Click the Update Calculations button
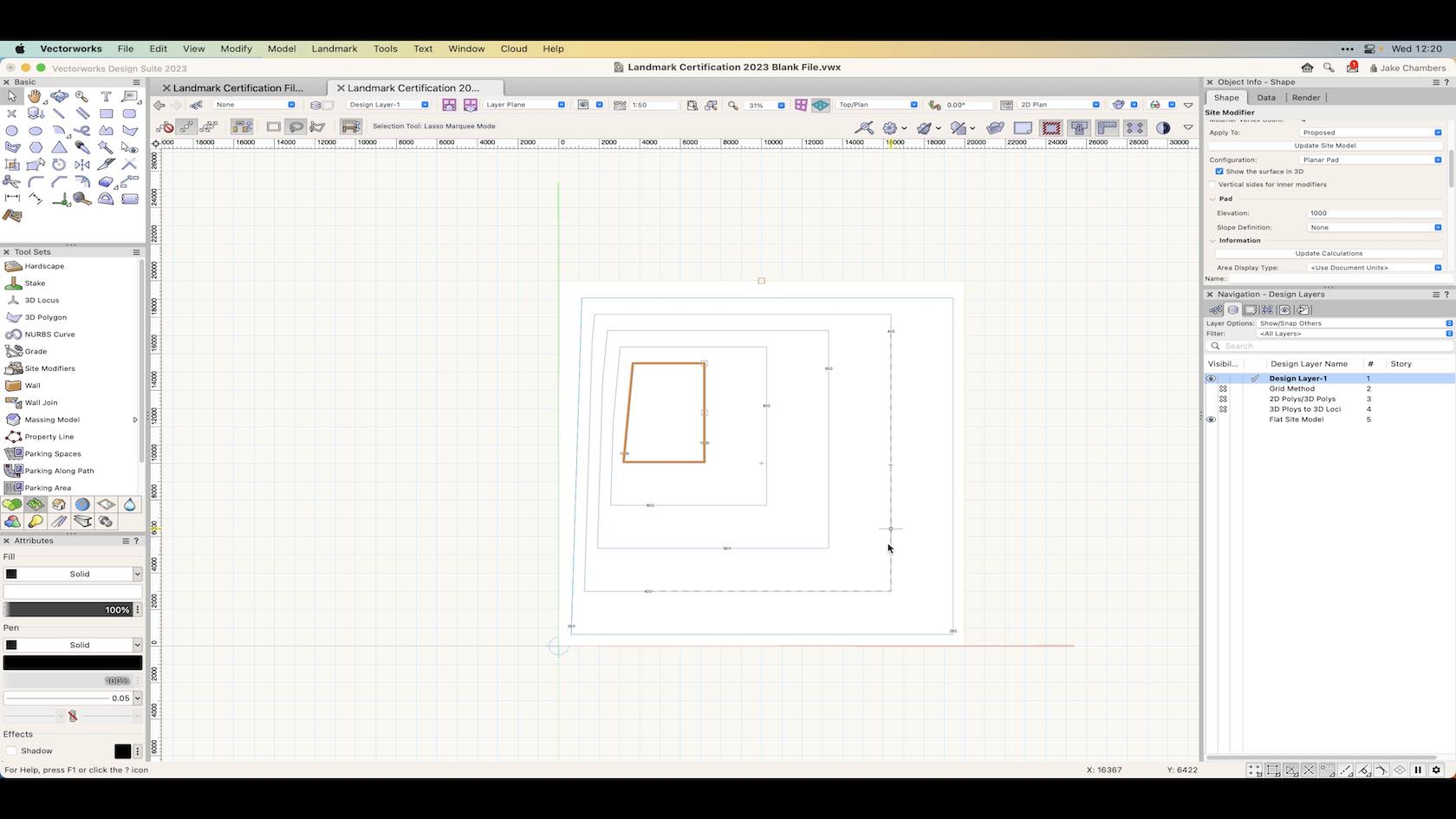This screenshot has height=819, width=1456. pos(1328,254)
